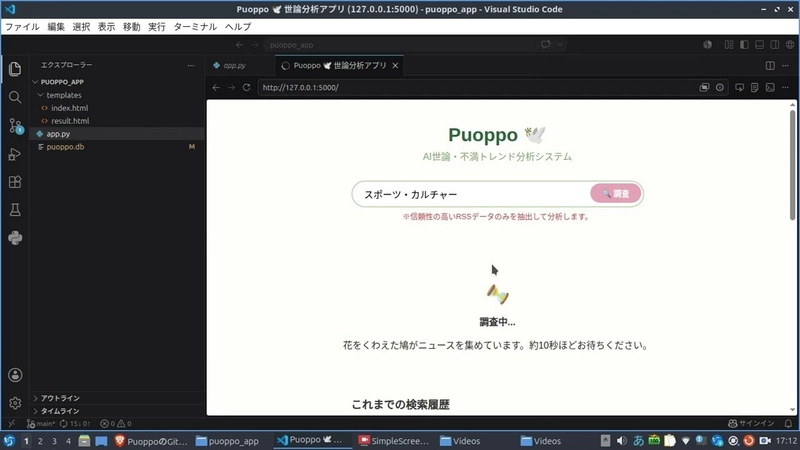Viewport: 800px width, 450px height.
Task: Select puoppo.db in the file explorer
Action: tap(65, 147)
